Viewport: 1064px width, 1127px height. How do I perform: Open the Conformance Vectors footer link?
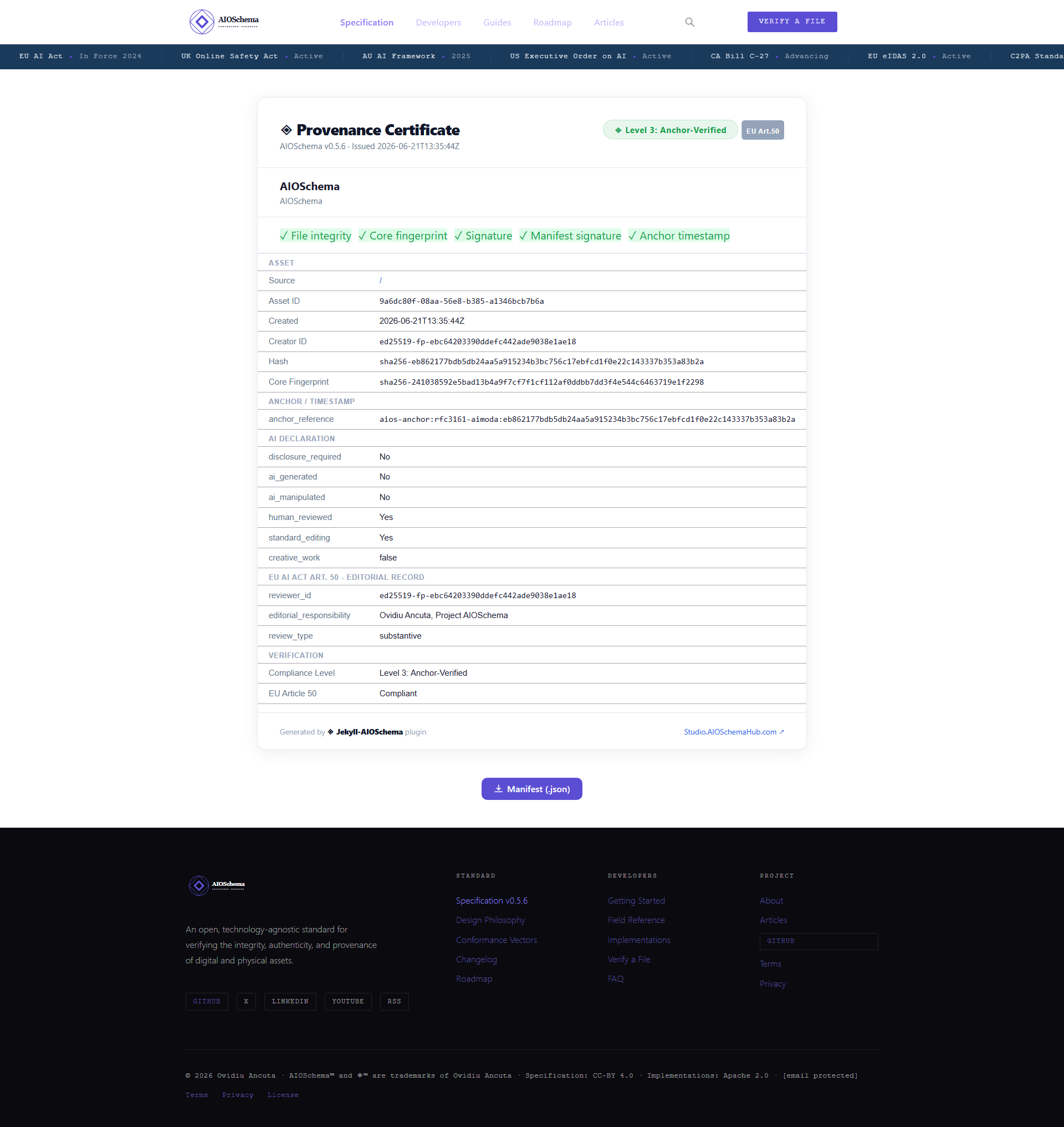pos(497,940)
